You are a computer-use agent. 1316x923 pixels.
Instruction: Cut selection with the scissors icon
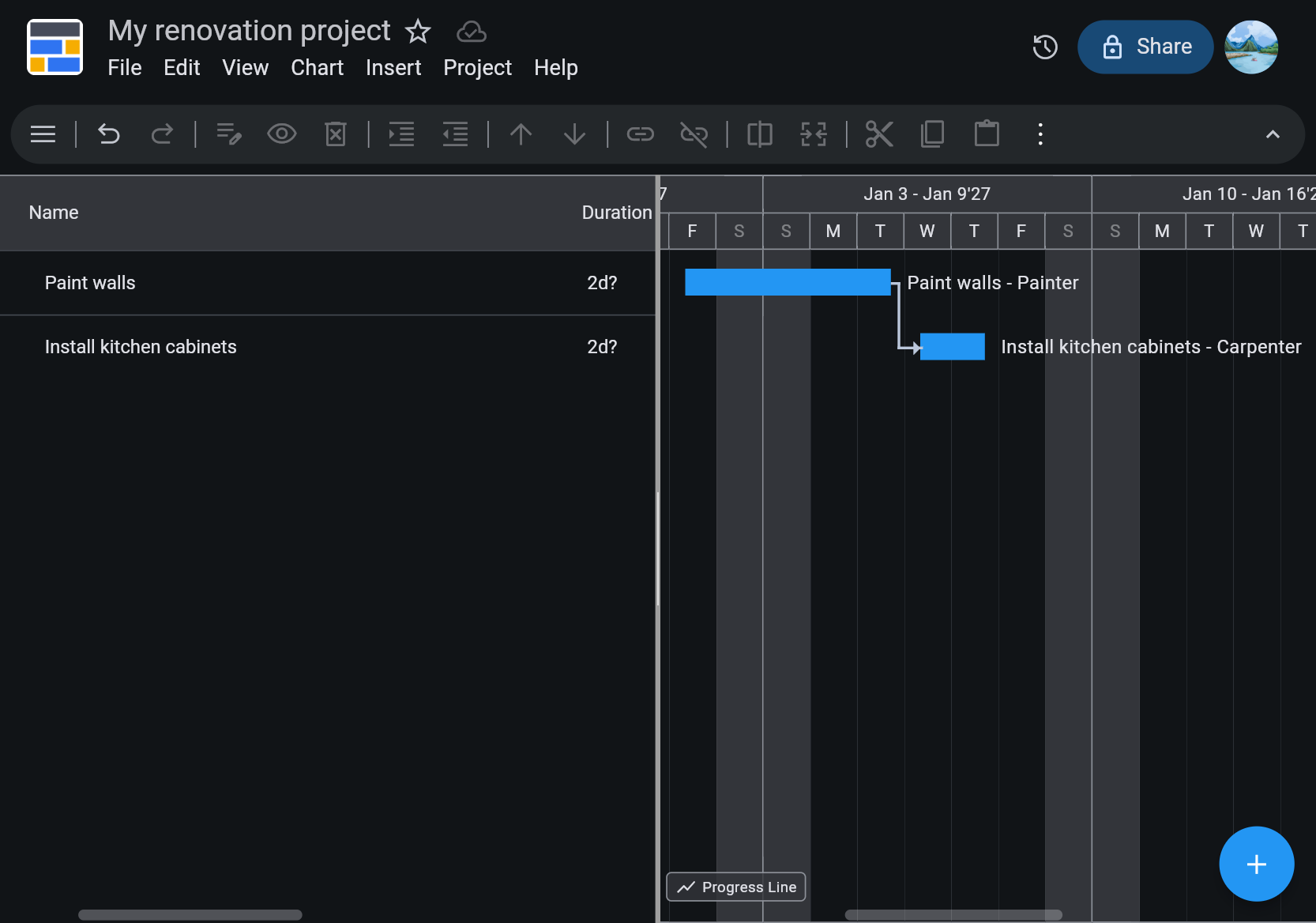tap(878, 134)
